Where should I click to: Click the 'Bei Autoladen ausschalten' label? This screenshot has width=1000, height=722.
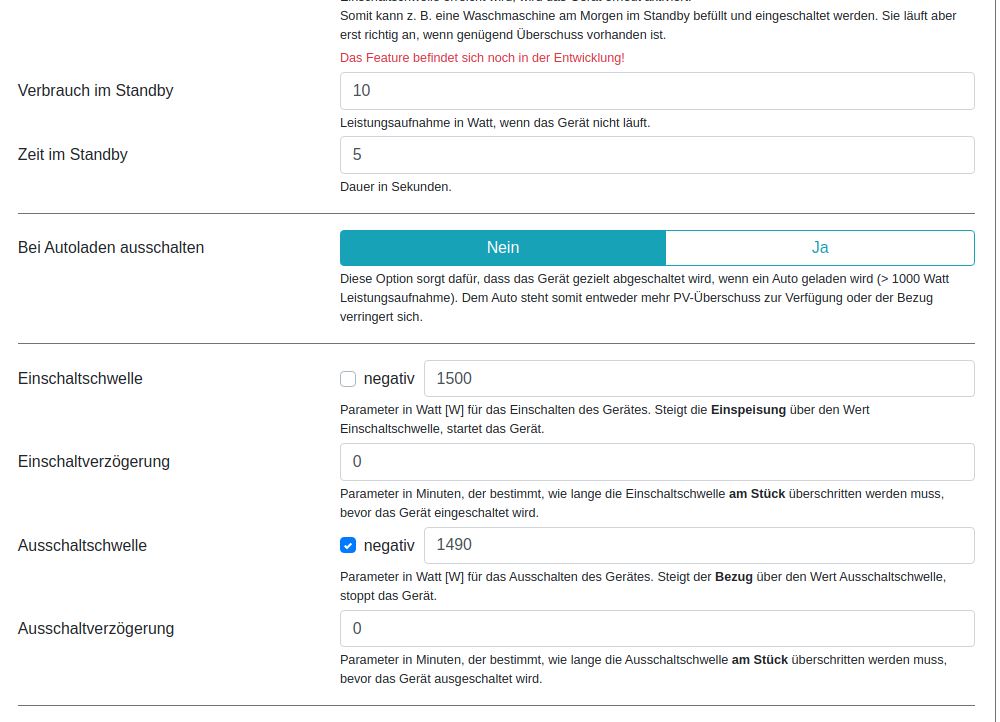coord(111,248)
